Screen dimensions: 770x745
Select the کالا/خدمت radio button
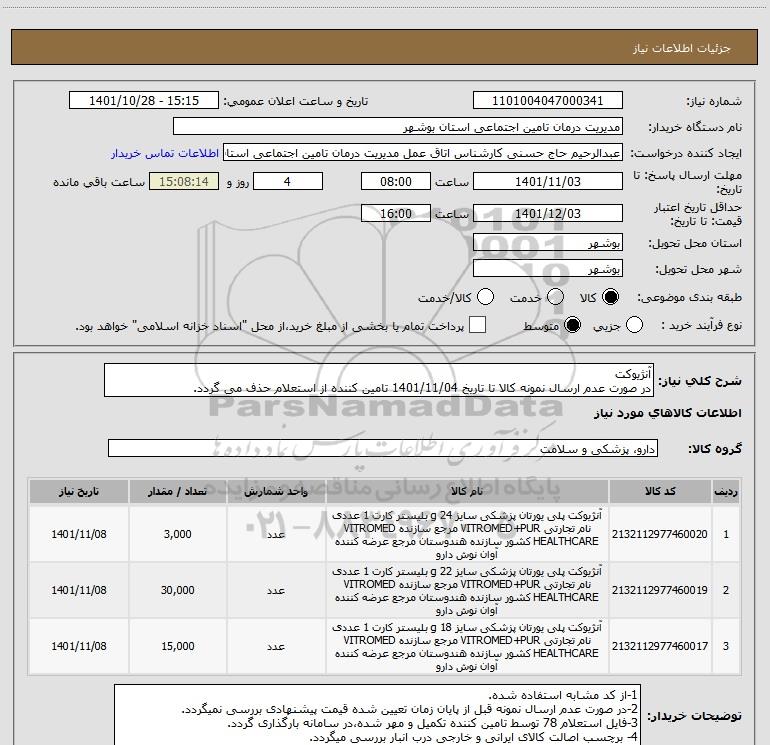pyautogui.click(x=486, y=297)
